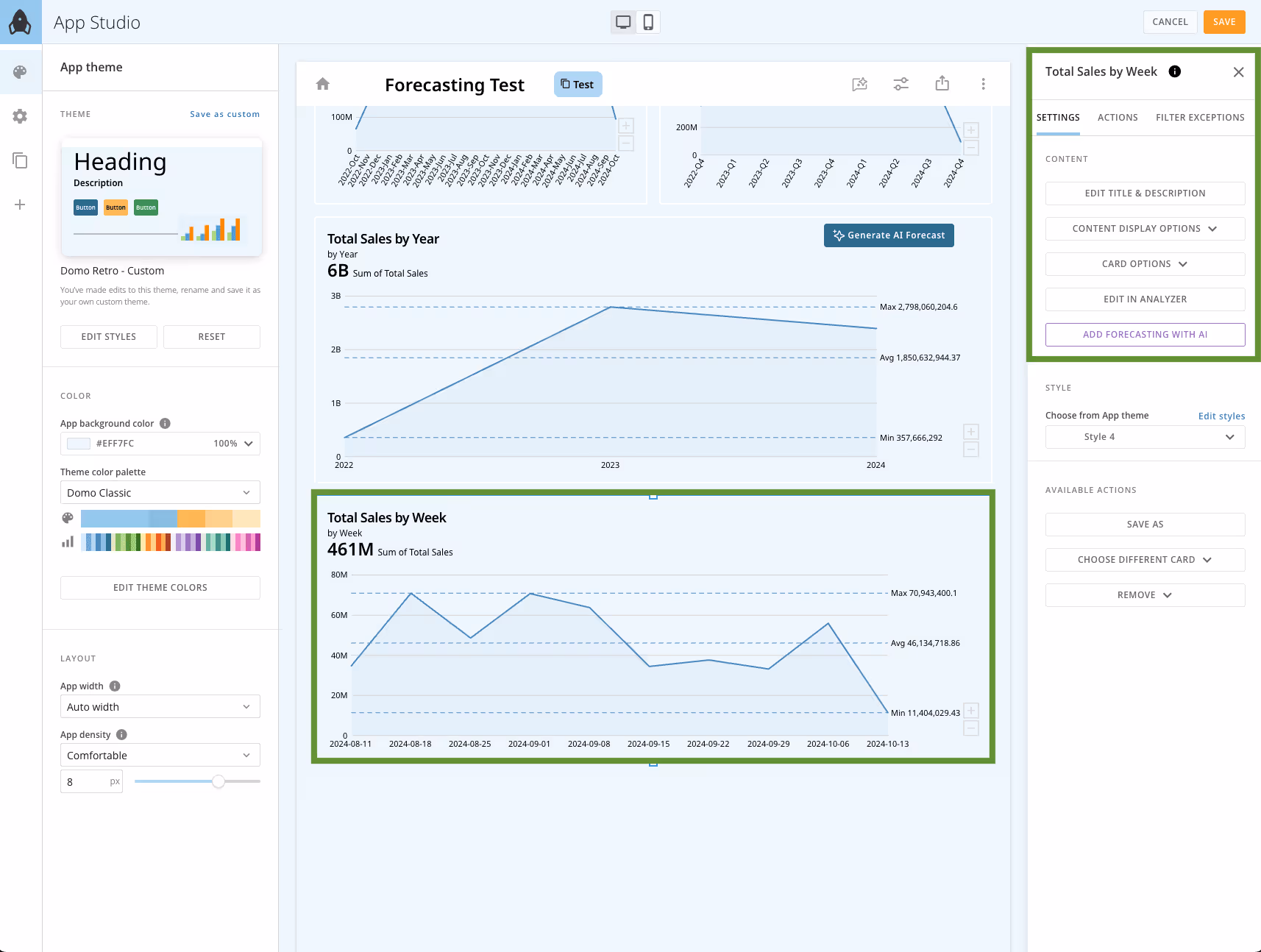The width and height of the screenshot is (1261, 952).
Task: Open the three-dot more options menu
Action: tap(983, 84)
